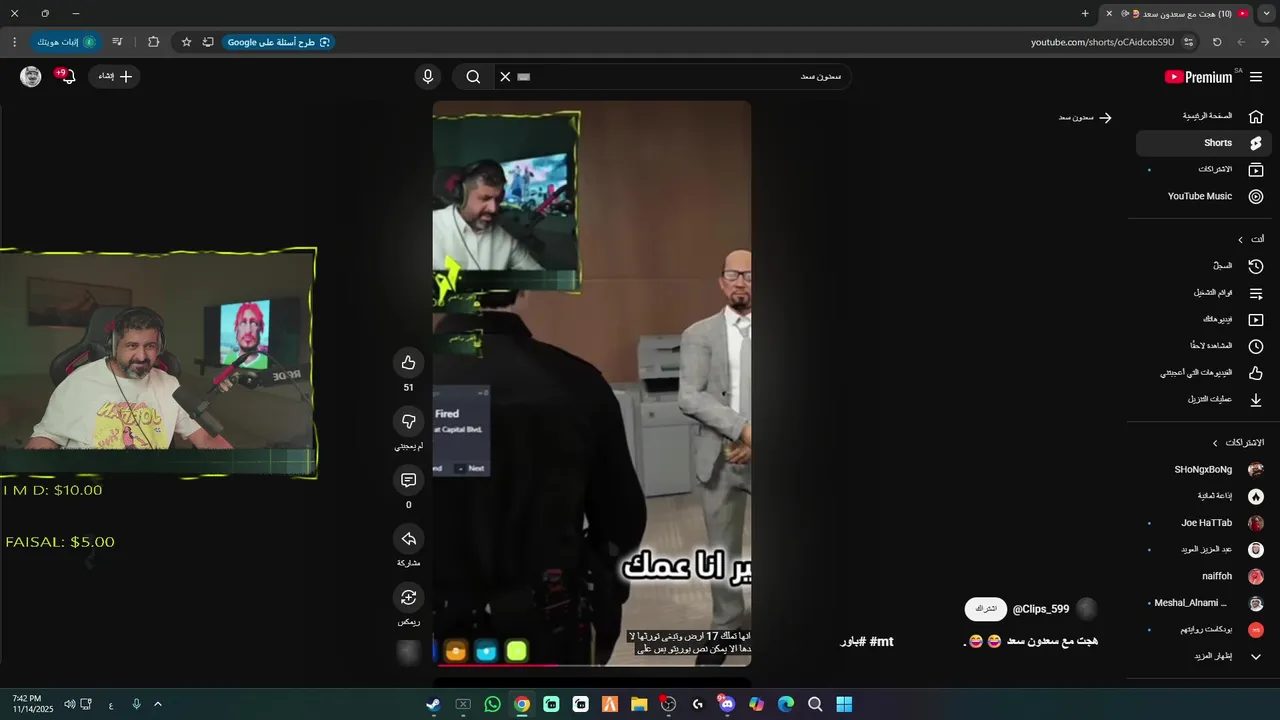Open the Chrome tab search dropdown
Image resolution: width=1280 pixels, height=720 pixels.
1267,14
